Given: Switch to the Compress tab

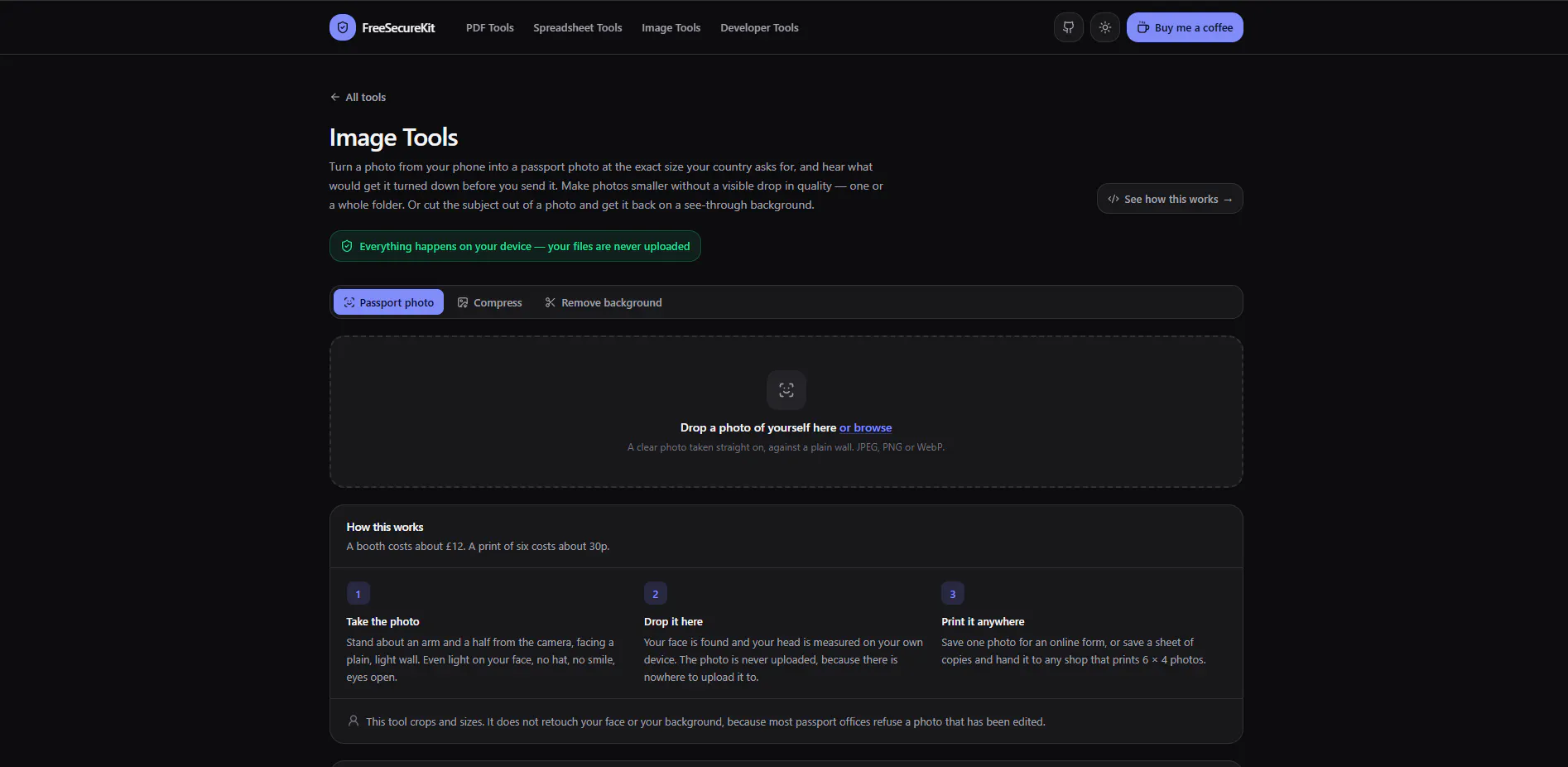Looking at the screenshot, I should (490, 302).
